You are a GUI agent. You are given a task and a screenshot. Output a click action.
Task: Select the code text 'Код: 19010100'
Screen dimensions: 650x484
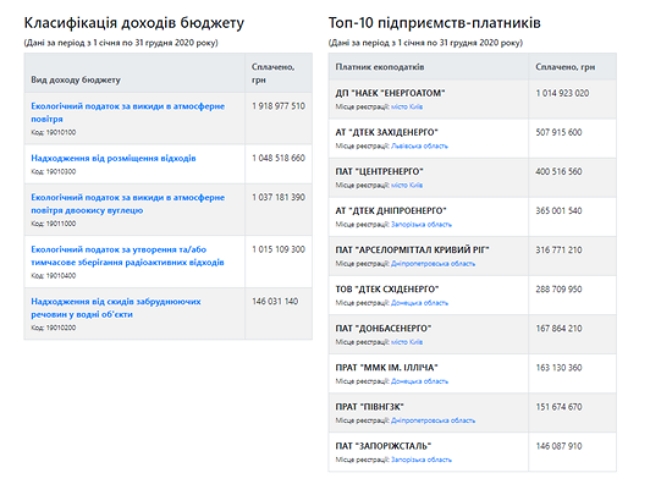53,133
